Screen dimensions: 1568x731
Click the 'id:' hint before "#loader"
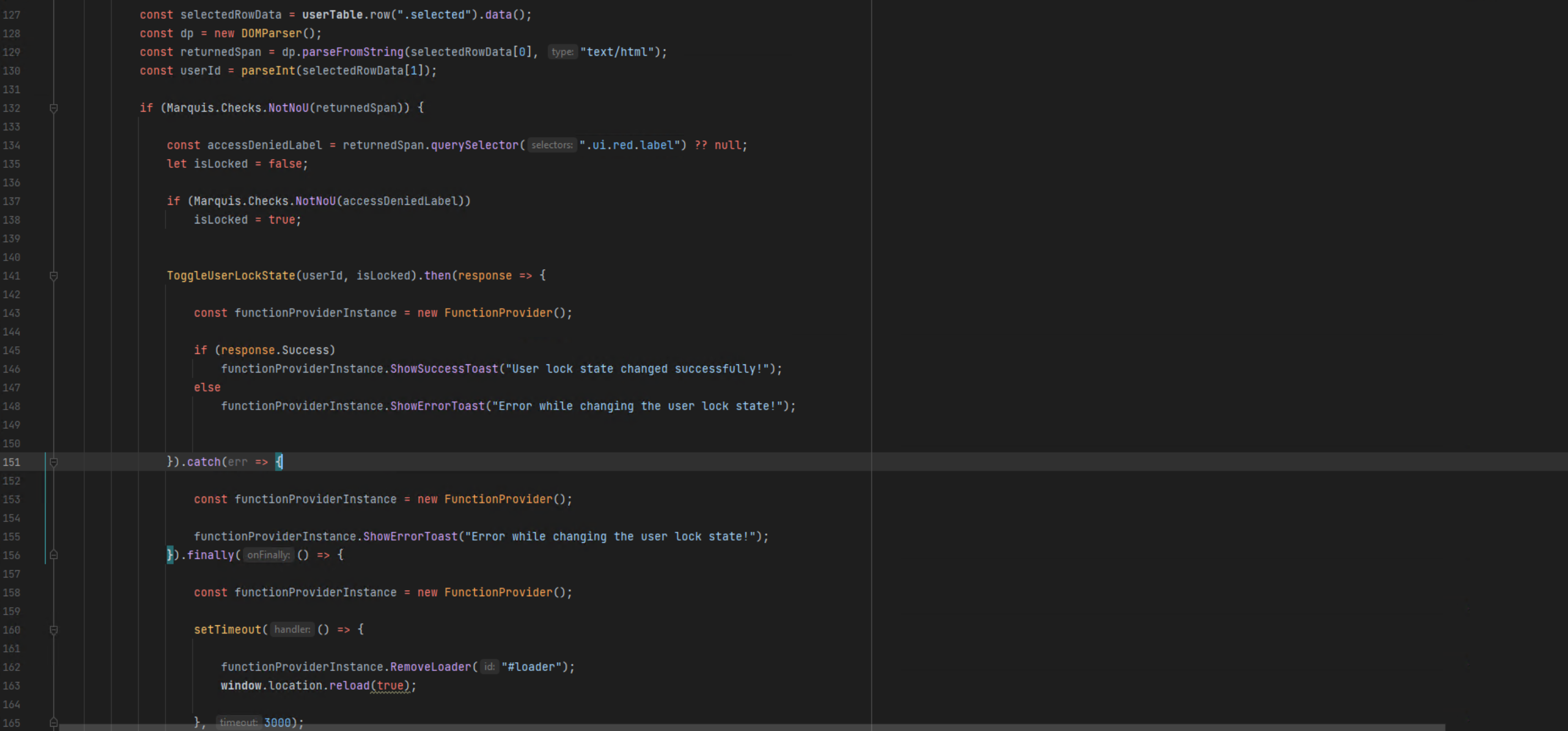coord(490,667)
